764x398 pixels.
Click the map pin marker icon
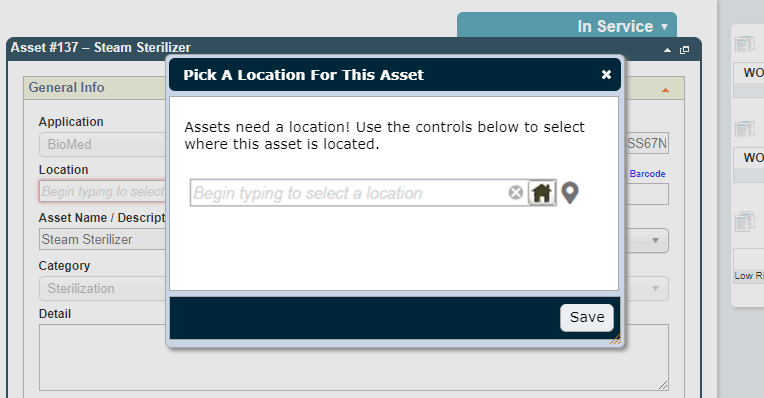tap(570, 192)
